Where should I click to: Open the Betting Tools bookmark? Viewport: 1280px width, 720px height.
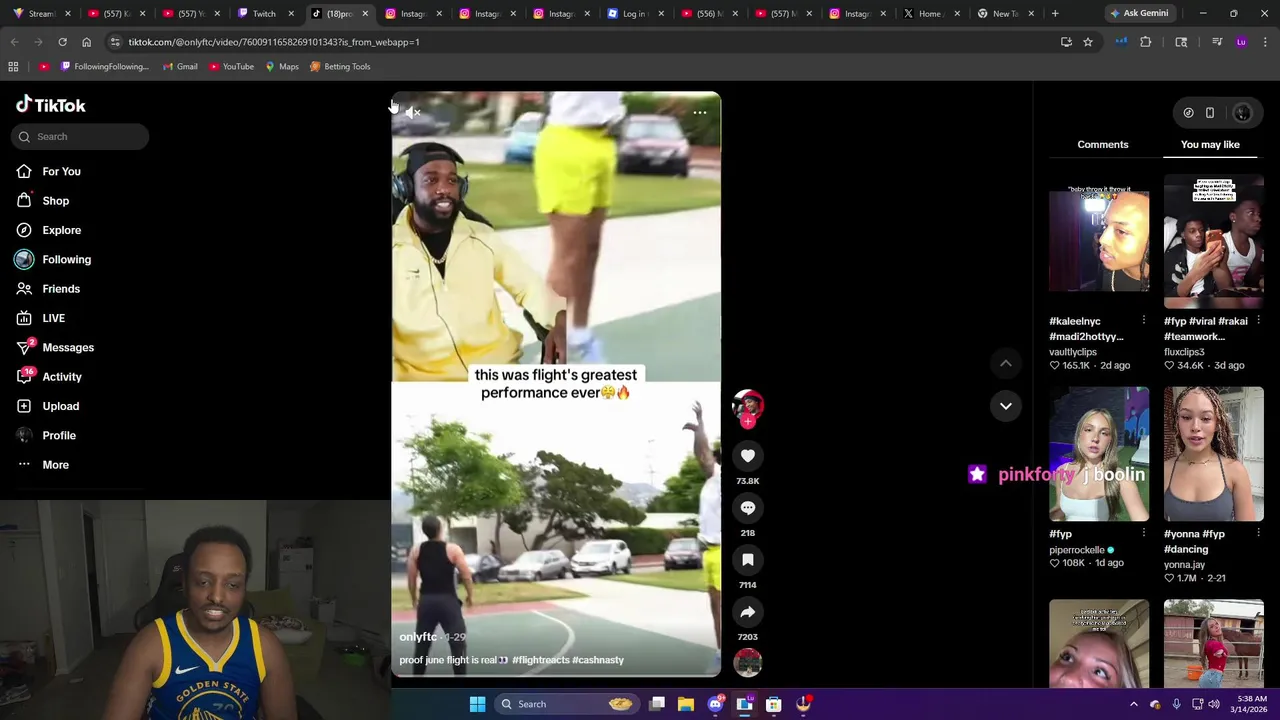(x=340, y=67)
